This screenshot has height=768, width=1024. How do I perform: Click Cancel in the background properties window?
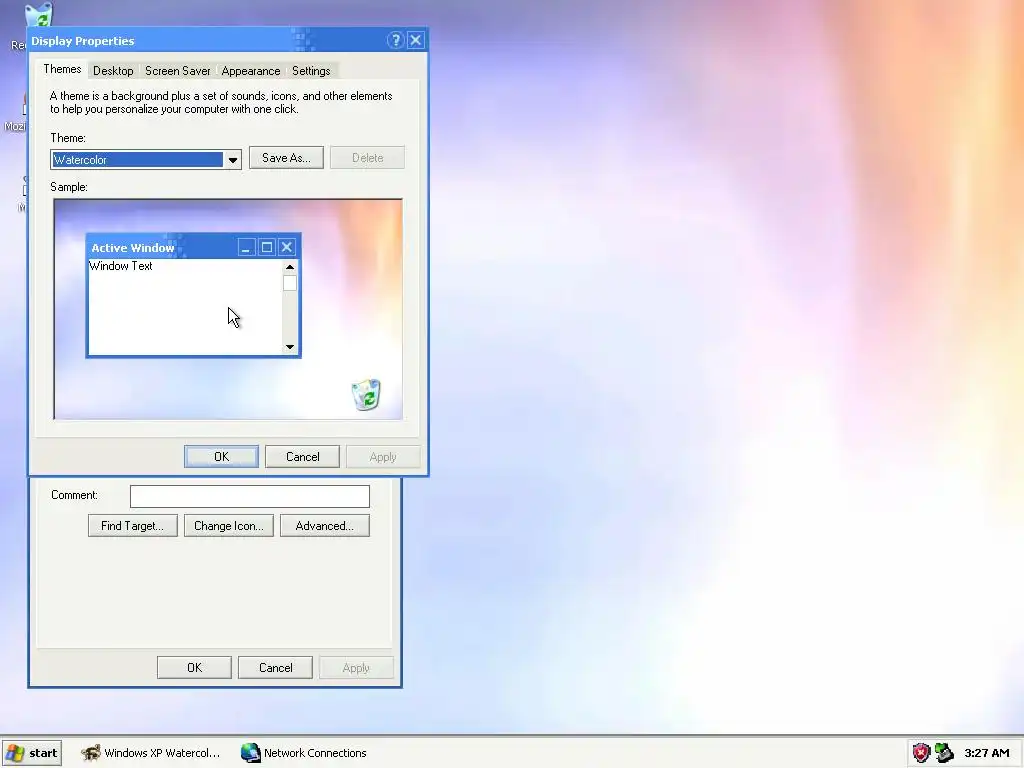pos(276,667)
